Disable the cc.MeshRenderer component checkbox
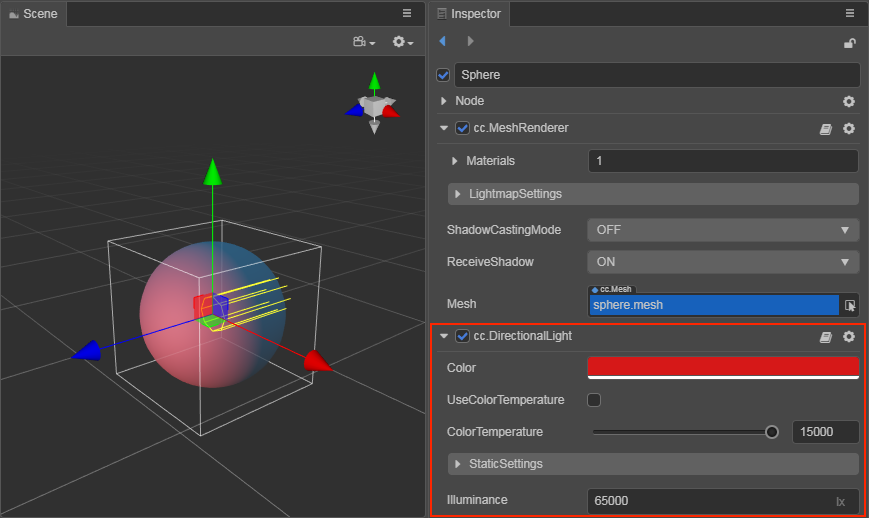869x518 pixels. [x=462, y=128]
